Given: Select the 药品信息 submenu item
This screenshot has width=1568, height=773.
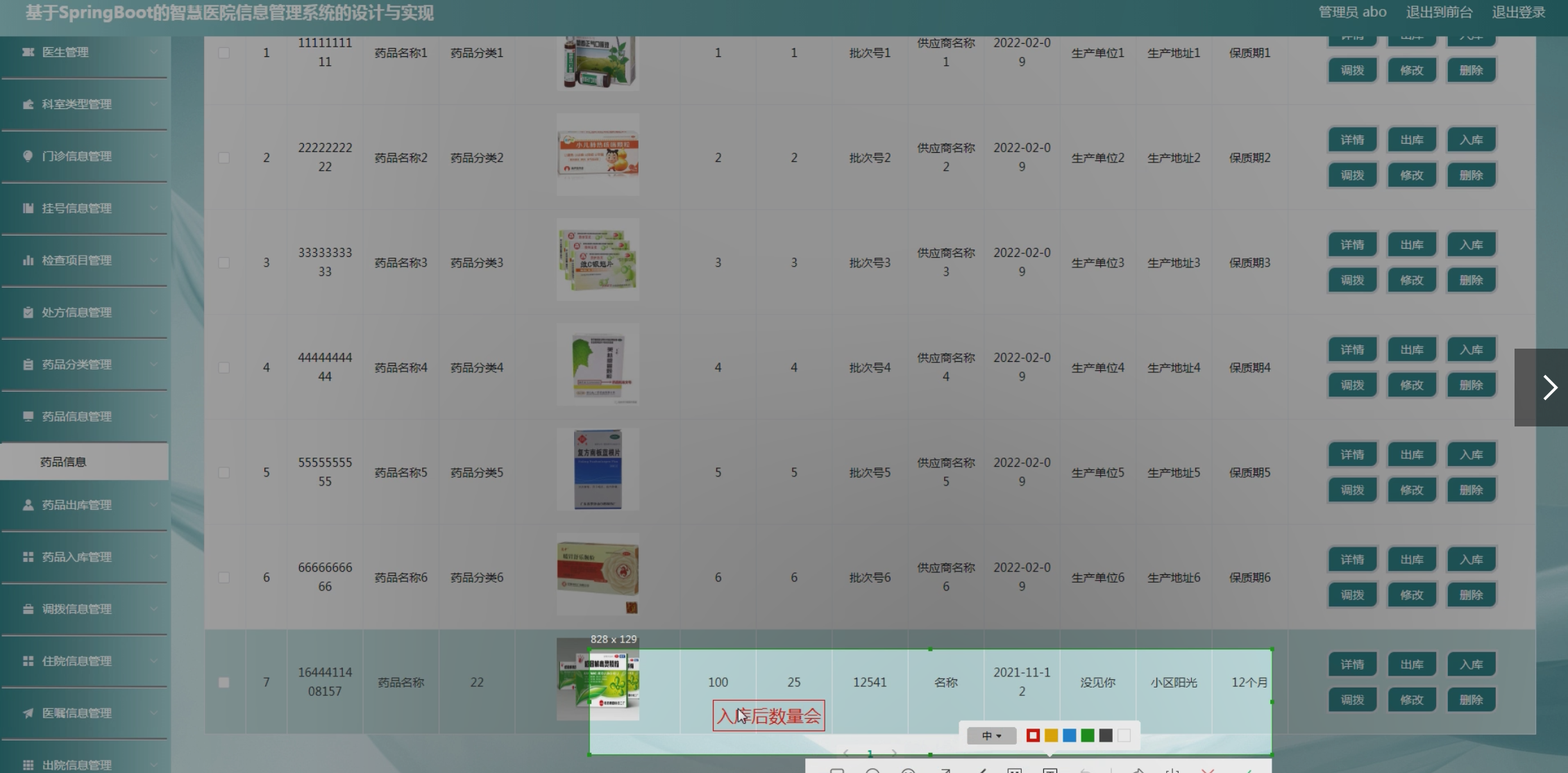Looking at the screenshot, I should click(63, 462).
